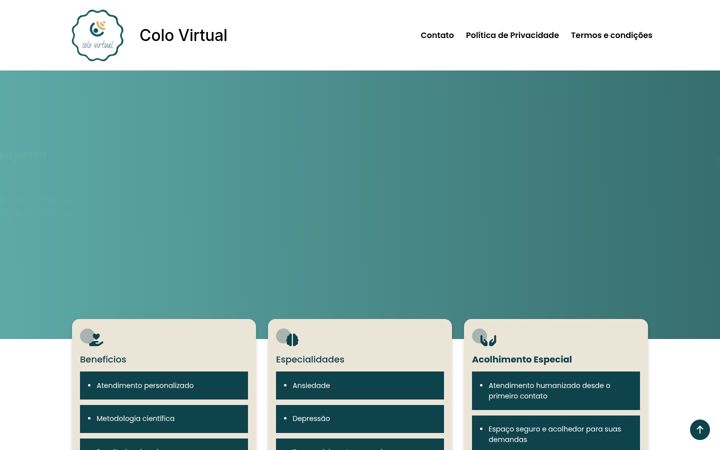Open Política de Privacidade link
This screenshot has width=720, height=450.
[512, 35]
